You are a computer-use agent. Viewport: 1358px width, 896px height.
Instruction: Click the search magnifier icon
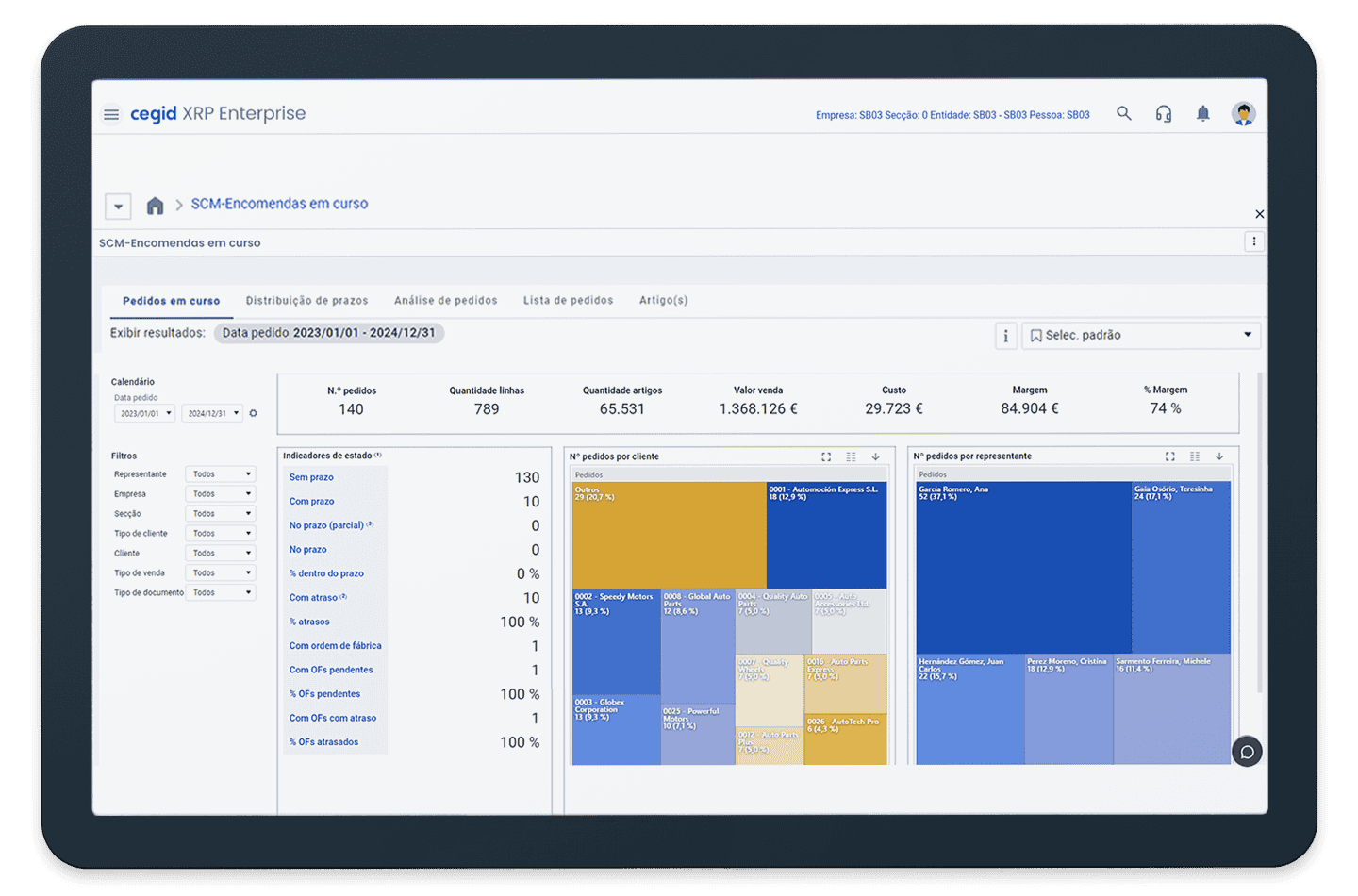coord(1123,113)
